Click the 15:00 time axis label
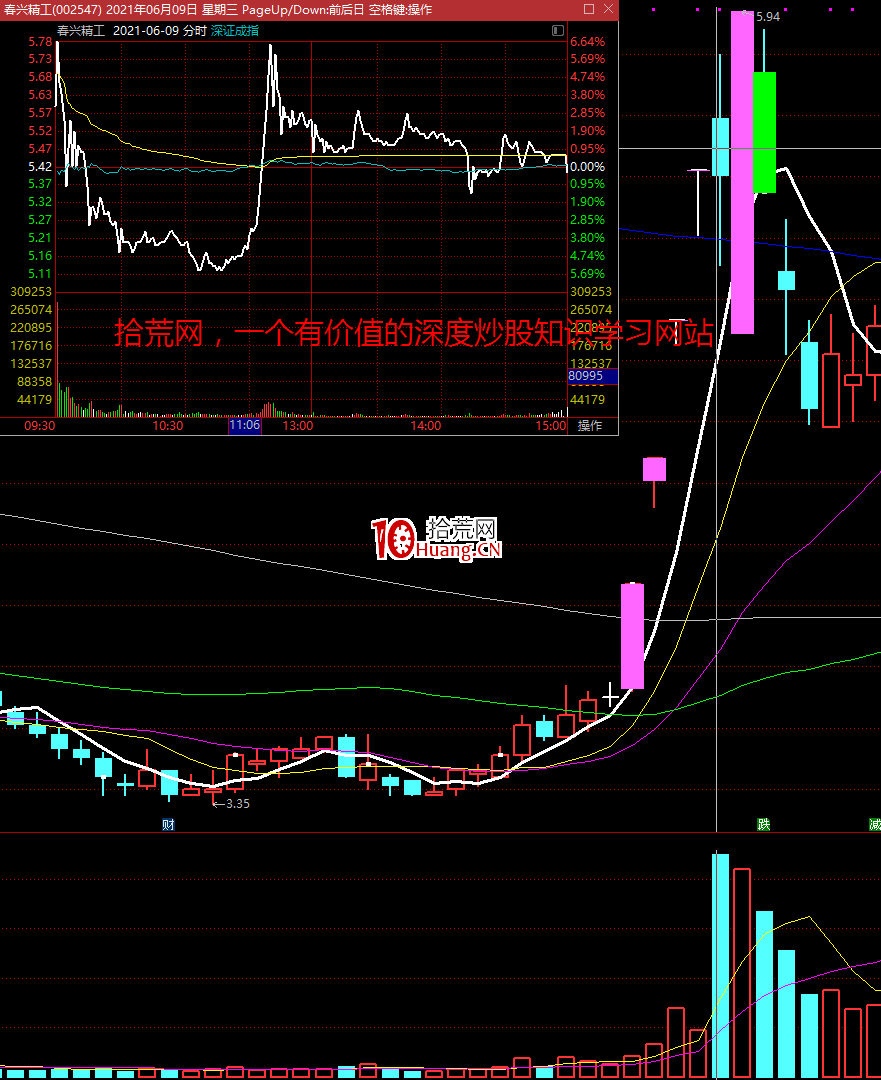881x1080 pixels. point(551,426)
